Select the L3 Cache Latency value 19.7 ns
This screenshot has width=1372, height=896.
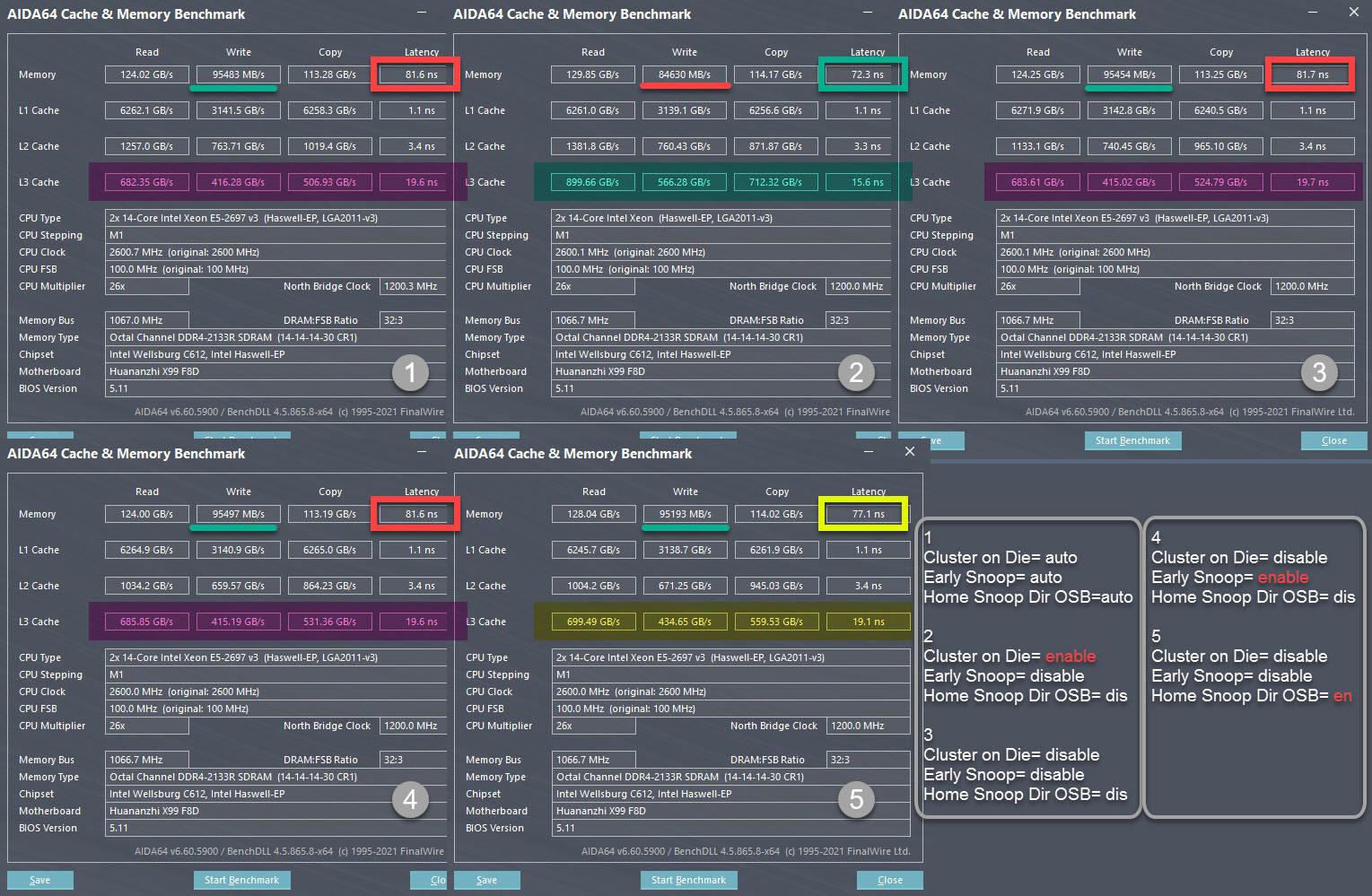click(1312, 182)
